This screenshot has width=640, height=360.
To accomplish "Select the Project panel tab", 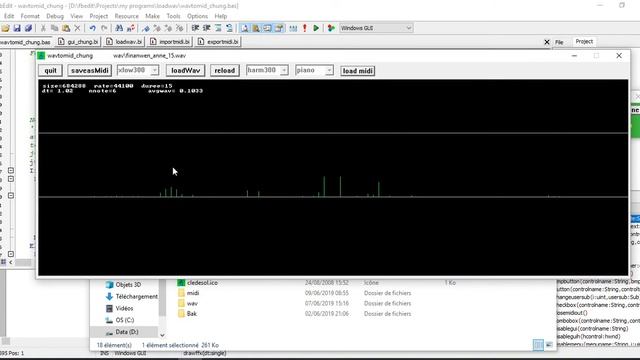I will coord(584,42).
